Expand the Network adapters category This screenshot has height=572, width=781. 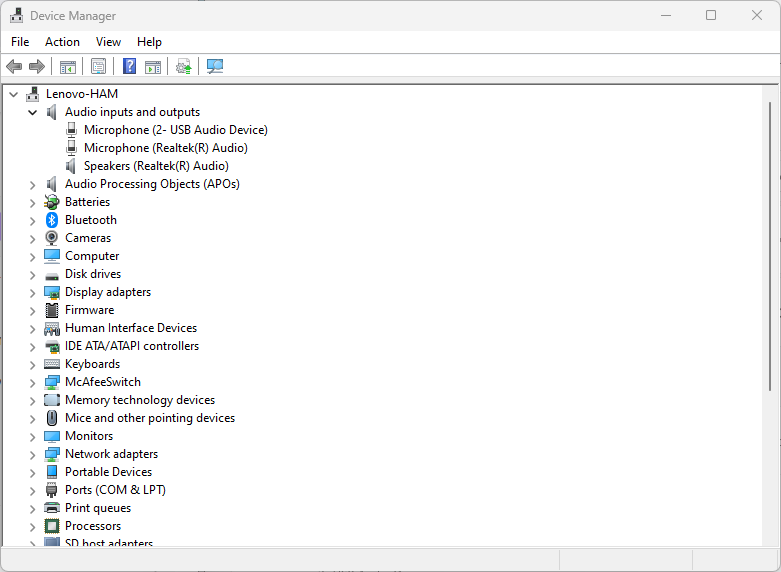click(32, 454)
